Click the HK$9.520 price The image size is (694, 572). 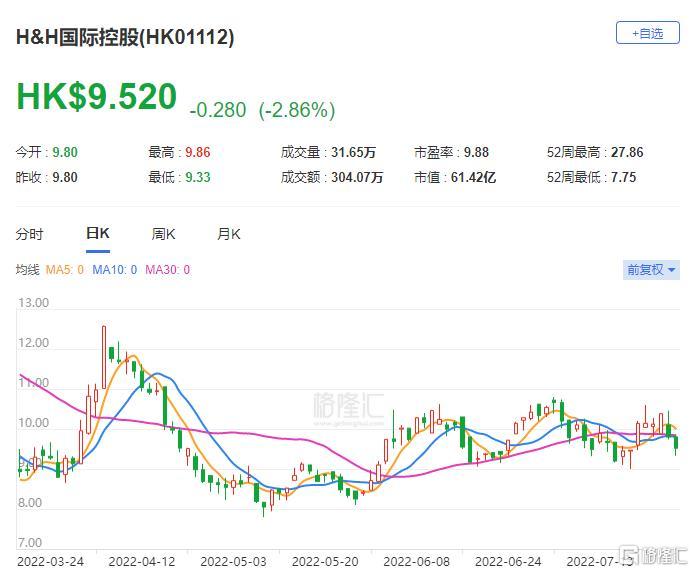point(96,96)
